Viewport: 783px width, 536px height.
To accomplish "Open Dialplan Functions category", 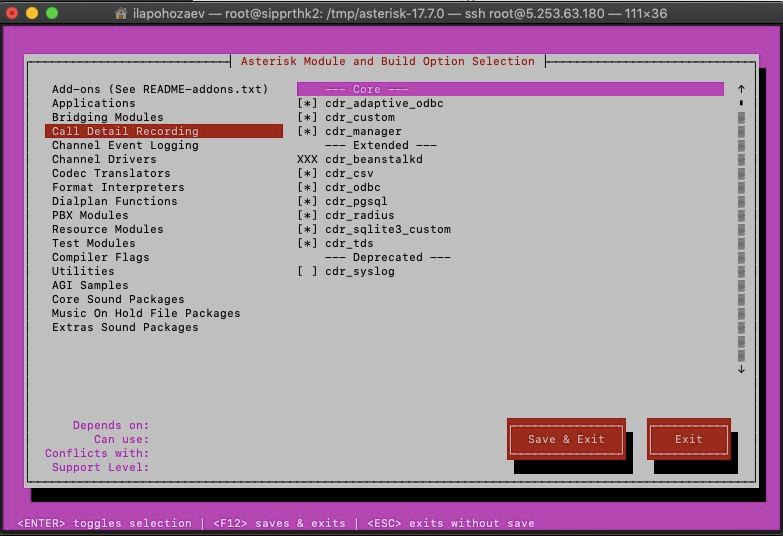I will tap(114, 201).
